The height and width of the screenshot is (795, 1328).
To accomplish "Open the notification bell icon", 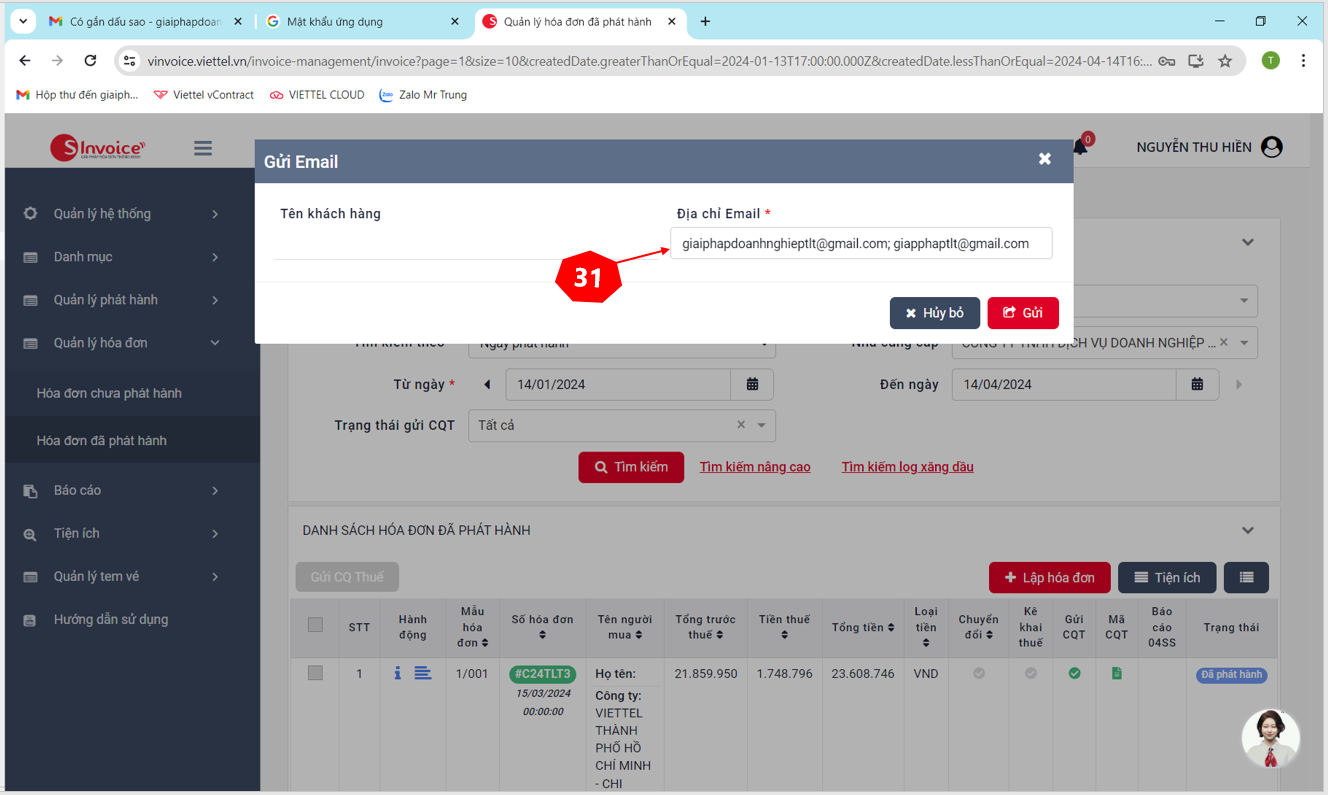I will (x=1080, y=148).
